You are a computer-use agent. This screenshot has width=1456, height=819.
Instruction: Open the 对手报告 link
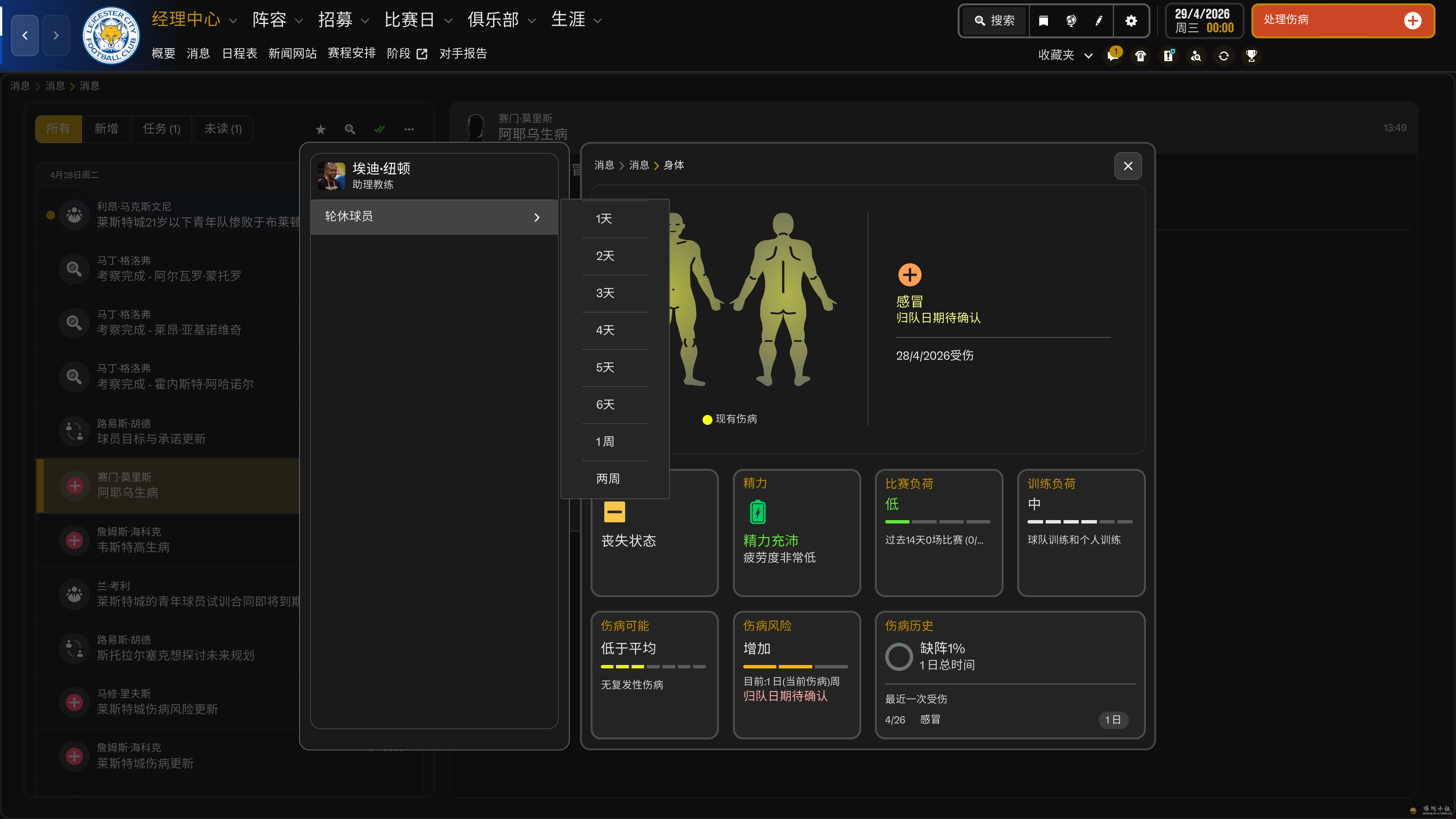[x=463, y=53]
